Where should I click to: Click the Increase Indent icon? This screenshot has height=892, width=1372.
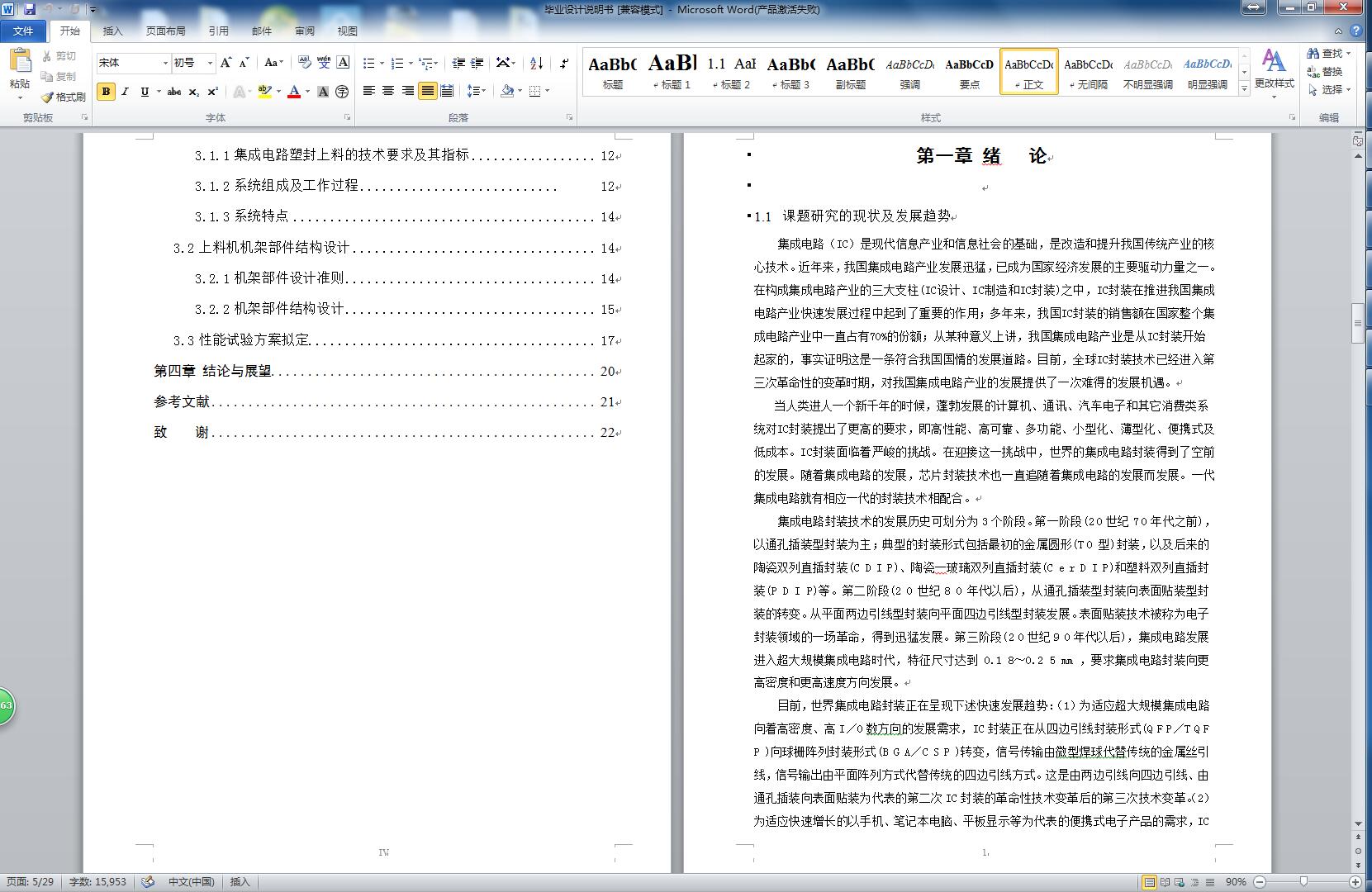(x=477, y=63)
